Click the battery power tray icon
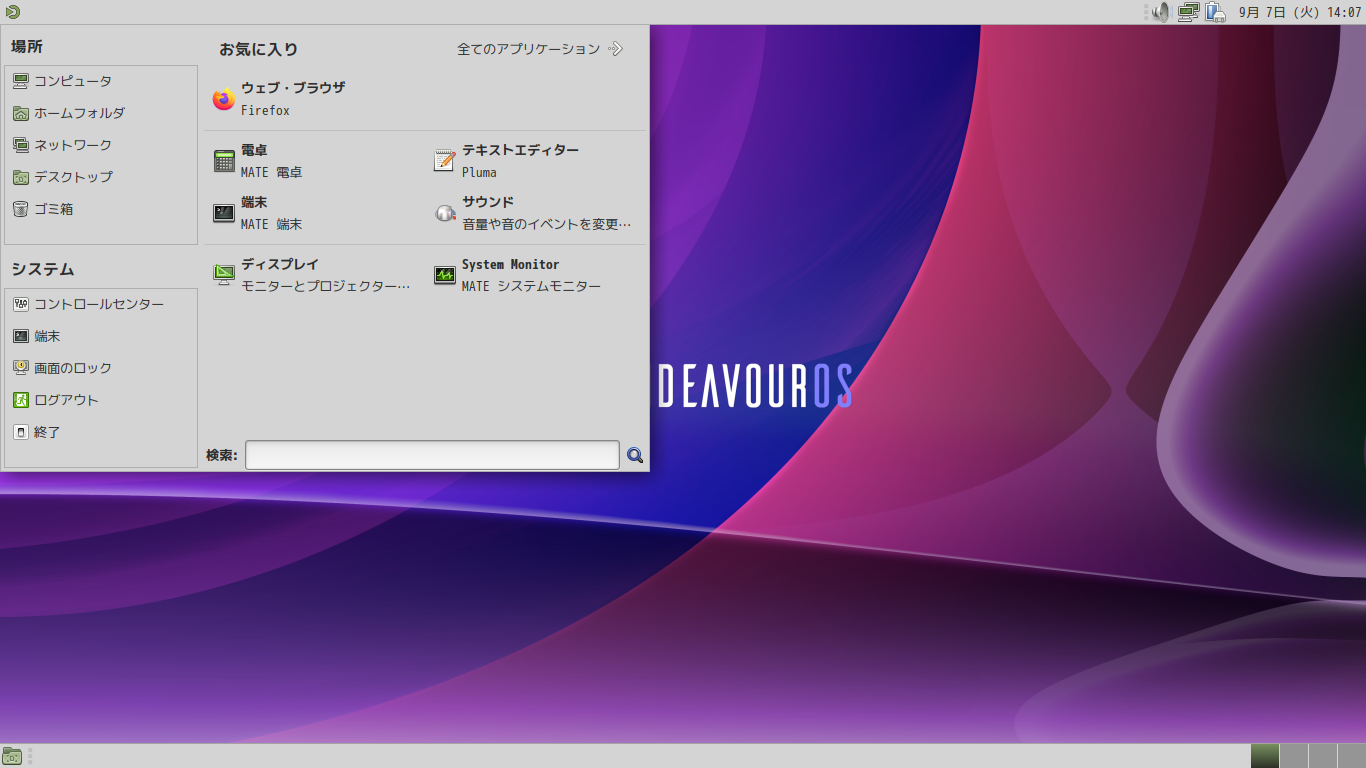Image resolution: width=1366 pixels, height=768 pixels. (x=1215, y=12)
